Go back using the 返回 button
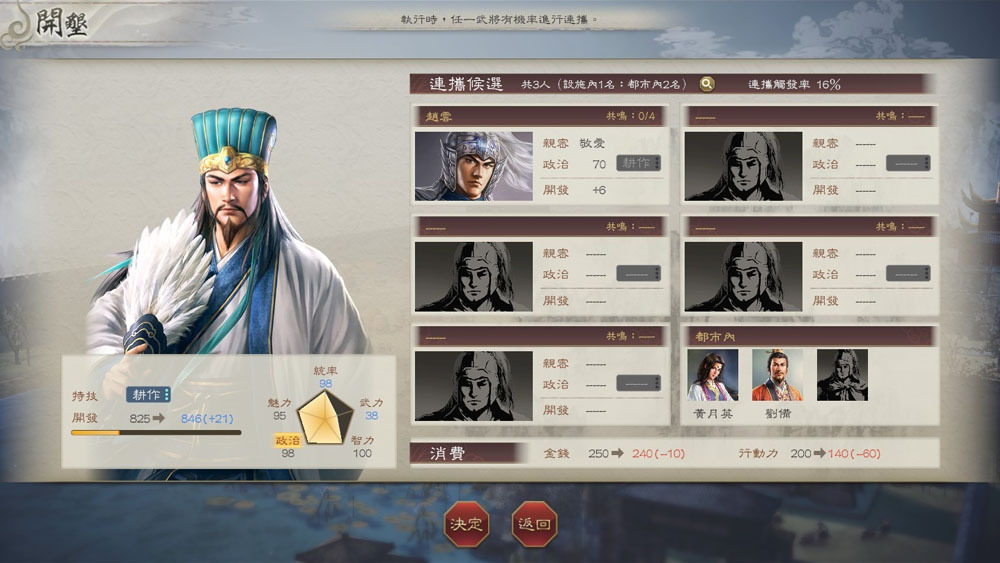 [534, 524]
